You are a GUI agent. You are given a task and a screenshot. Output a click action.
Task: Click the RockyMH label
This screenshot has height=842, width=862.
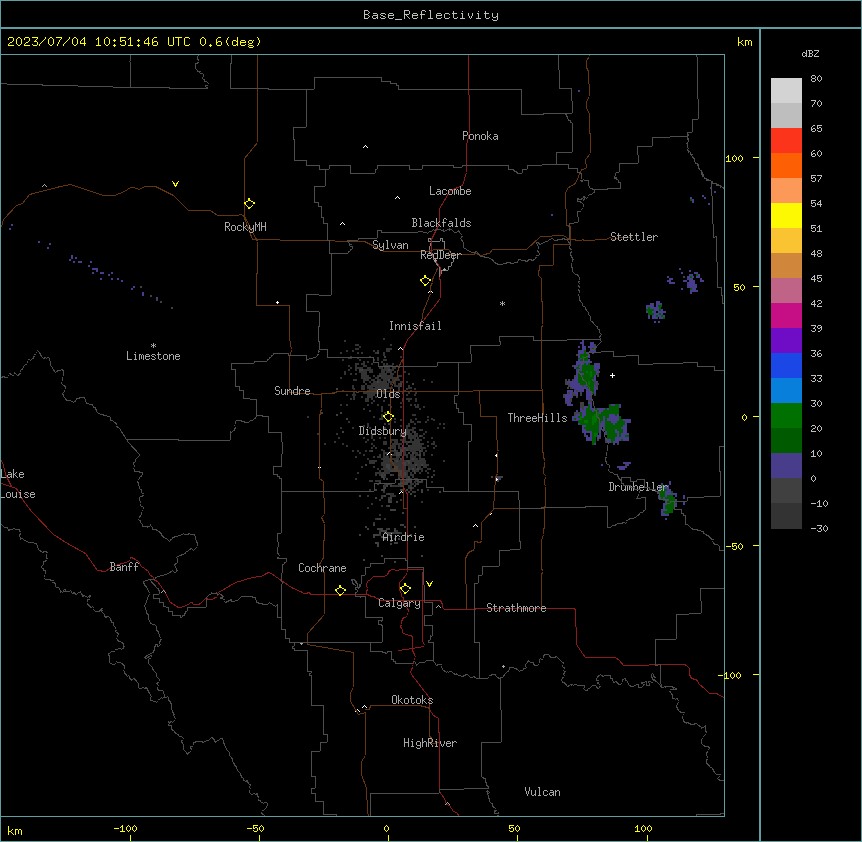245,227
